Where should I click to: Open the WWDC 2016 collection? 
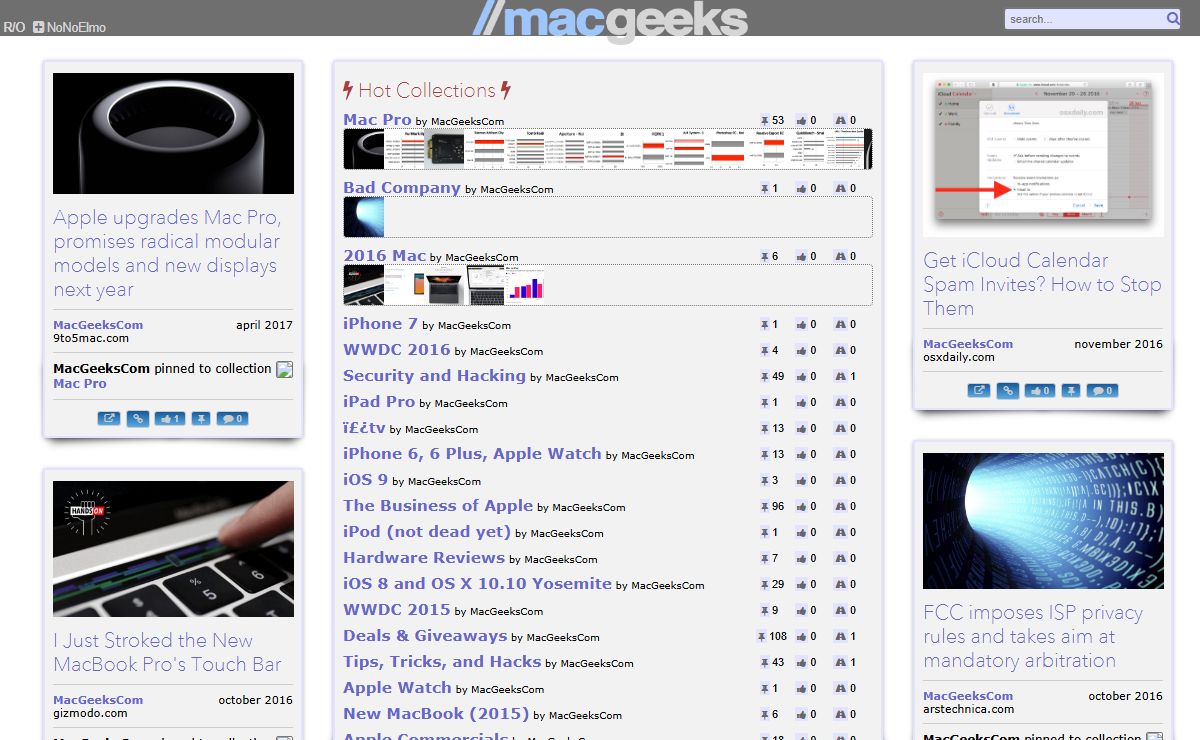tap(397, 349)
